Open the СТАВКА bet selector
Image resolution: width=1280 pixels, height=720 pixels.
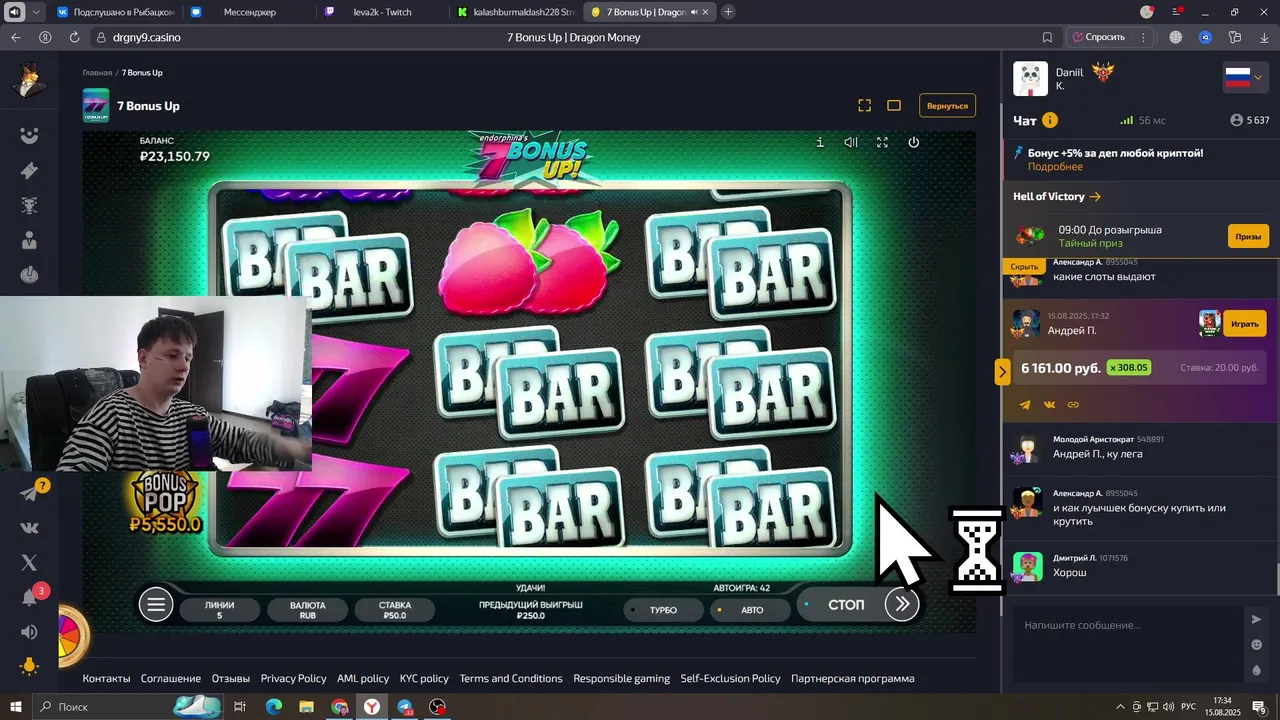395,610
